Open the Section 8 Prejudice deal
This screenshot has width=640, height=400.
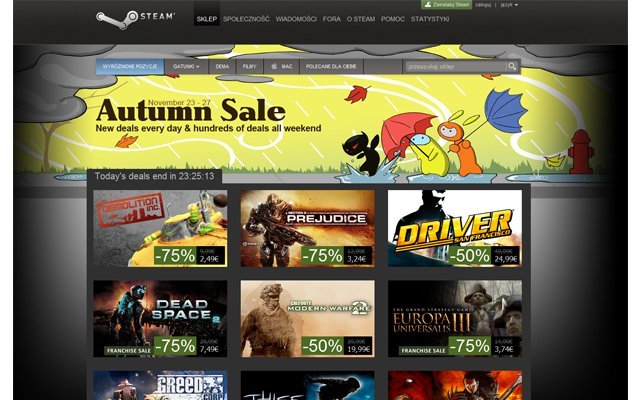[x=307, y=228]
